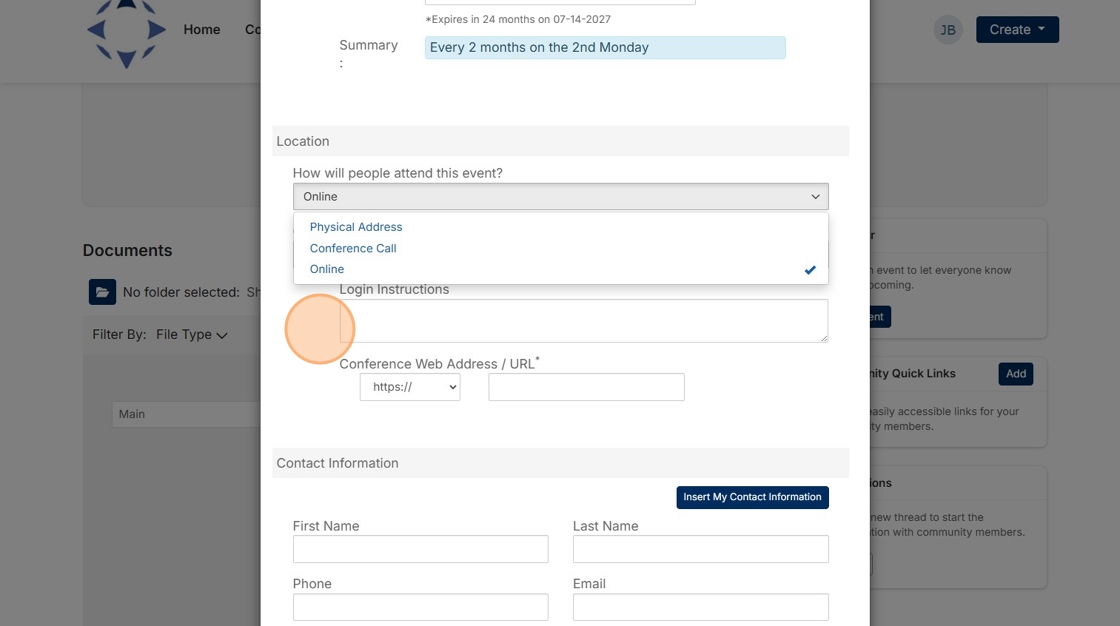
Task: Click the Last Name input field
Action: click(701, 549)
